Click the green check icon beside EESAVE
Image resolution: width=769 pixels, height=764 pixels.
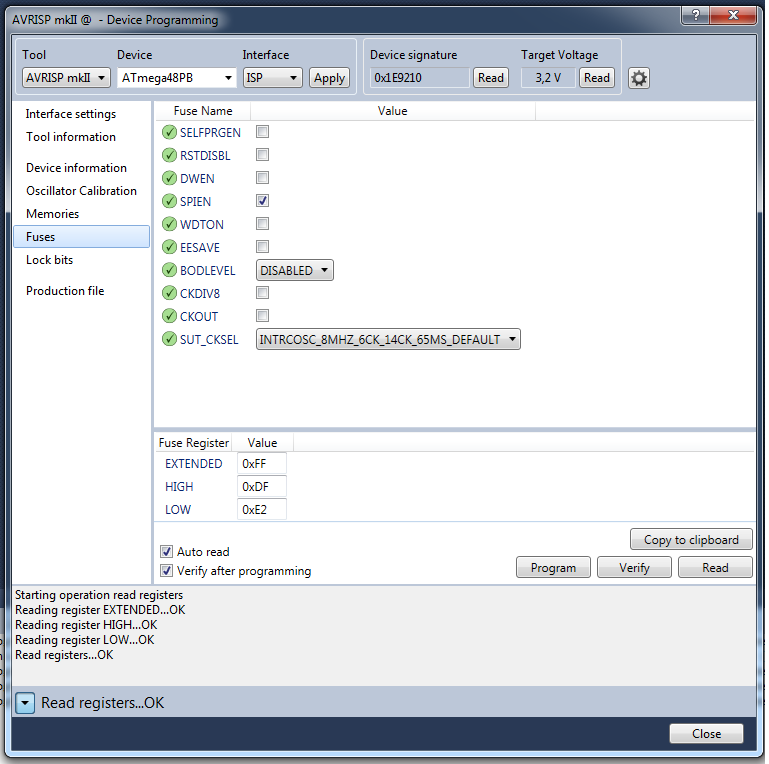pyautogui.click(x=169, y=247)
